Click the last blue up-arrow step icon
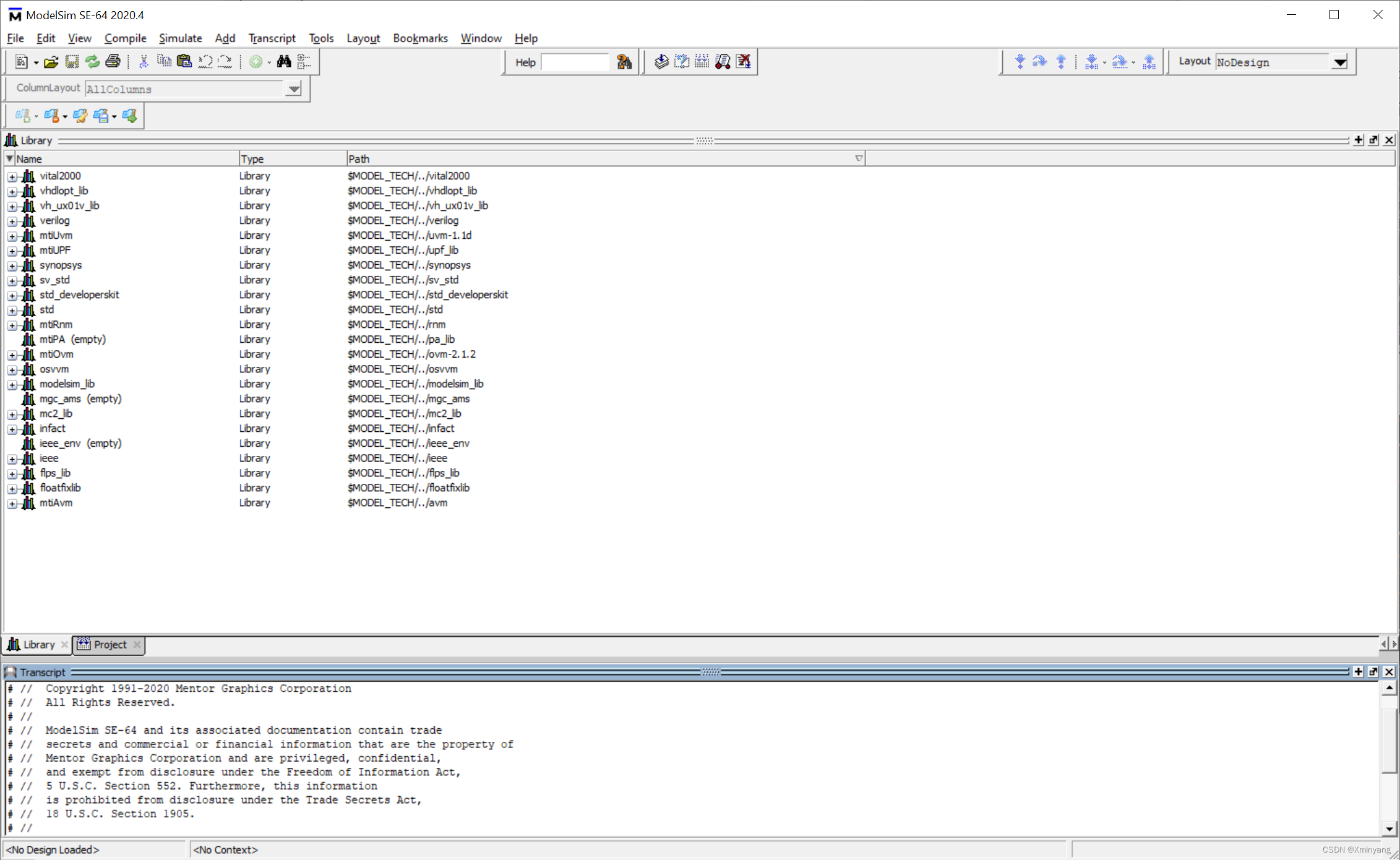Viewport: 1400px width, 860px height. 1149,62
